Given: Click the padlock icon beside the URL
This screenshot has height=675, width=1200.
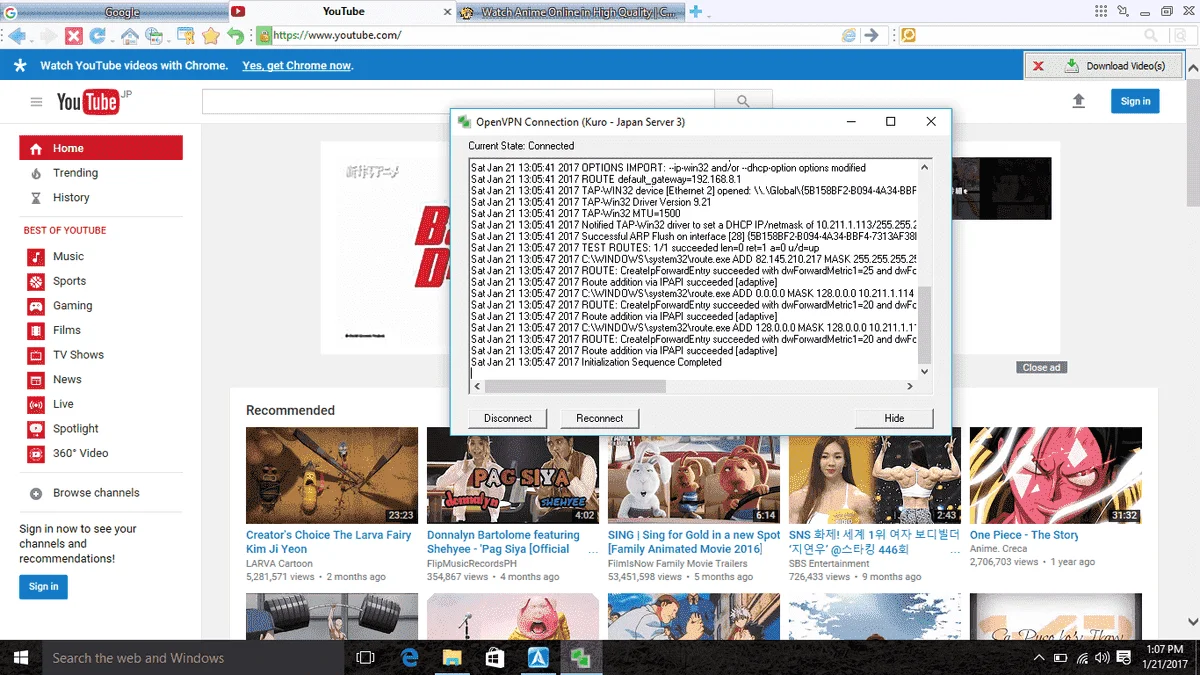Looking at the screenshot, I should pos(264,35).
